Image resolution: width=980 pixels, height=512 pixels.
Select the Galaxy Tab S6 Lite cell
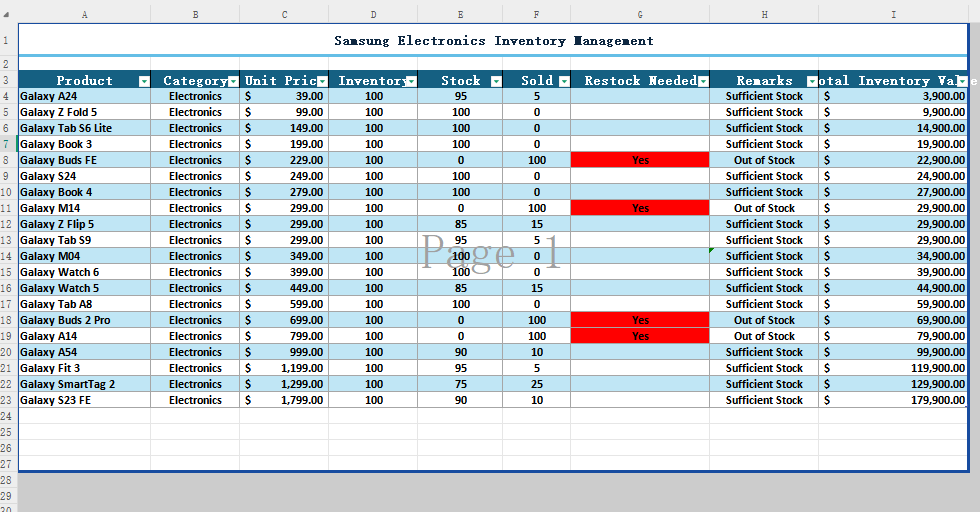[x=84, y=128]
